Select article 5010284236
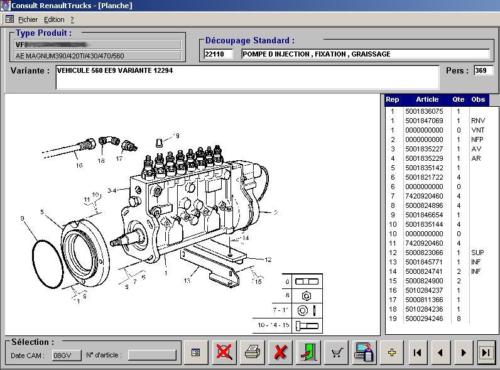 point(424,309)
